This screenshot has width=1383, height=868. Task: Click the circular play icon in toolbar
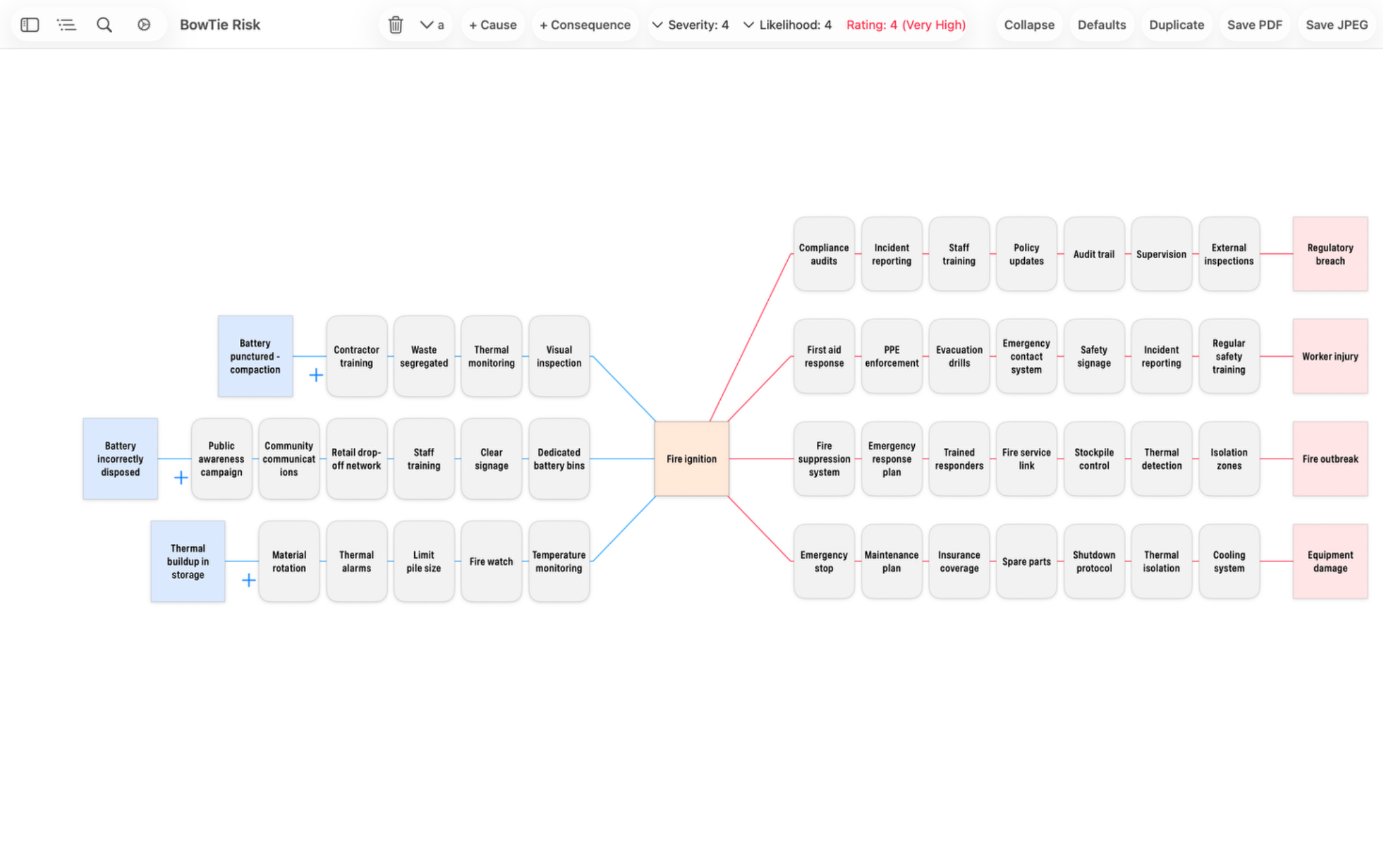click(x=144, y=25)
